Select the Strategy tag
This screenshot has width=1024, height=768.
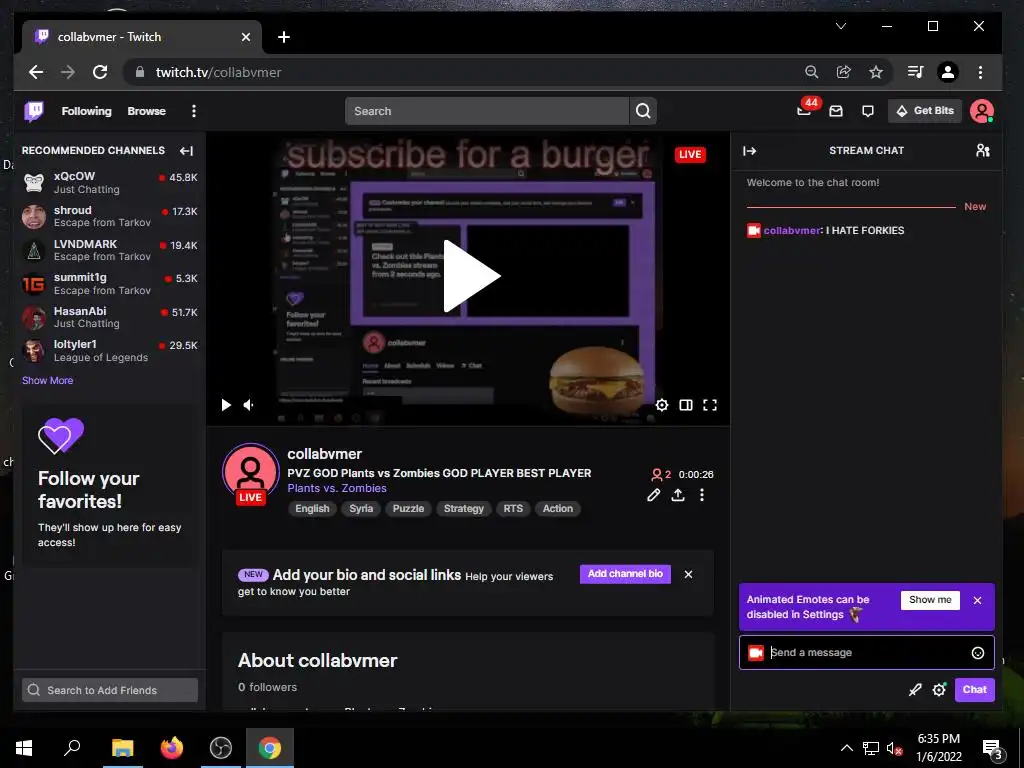pos(464,509)
